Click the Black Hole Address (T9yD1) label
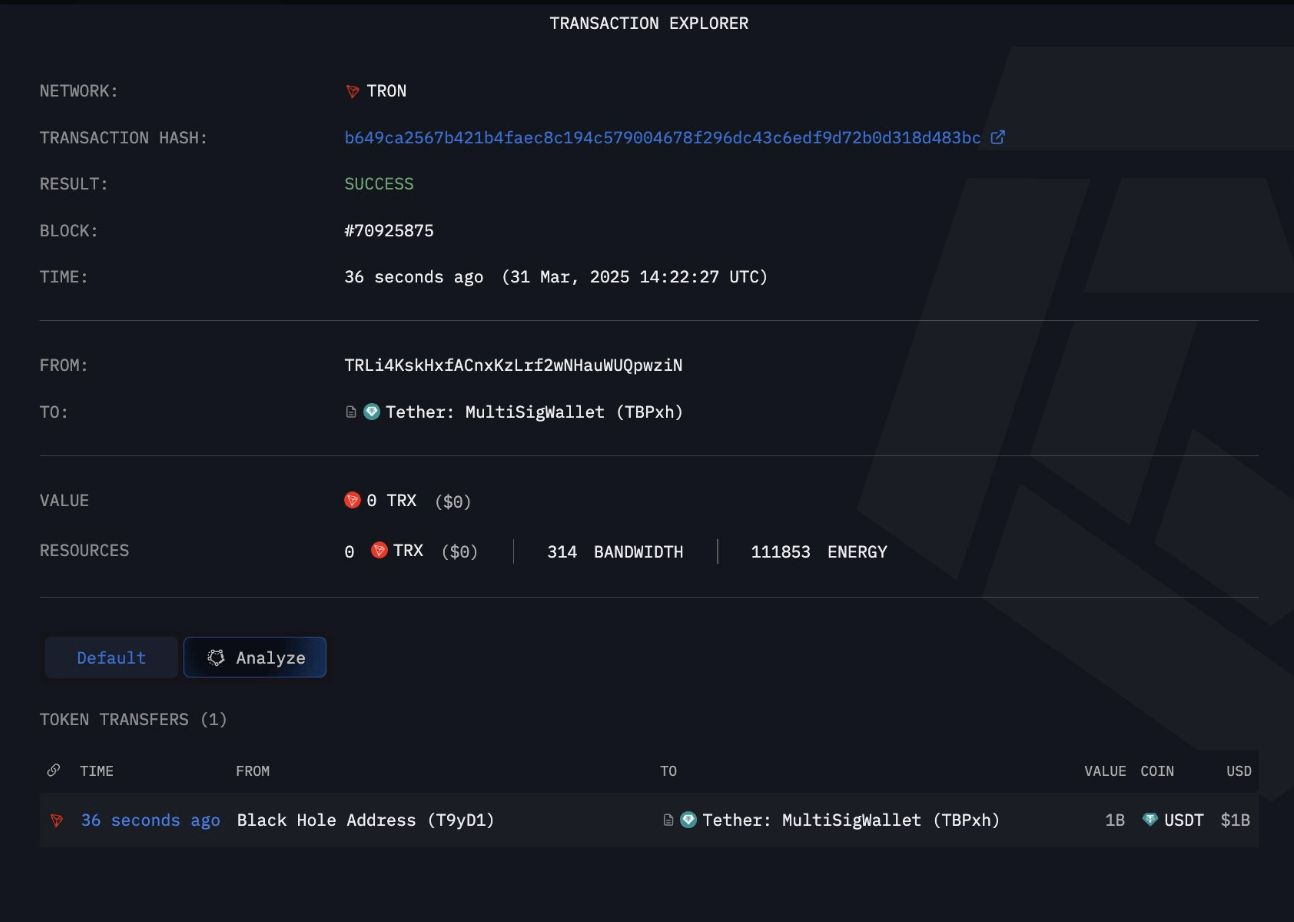1294x922 pixels. click(365, 819)
